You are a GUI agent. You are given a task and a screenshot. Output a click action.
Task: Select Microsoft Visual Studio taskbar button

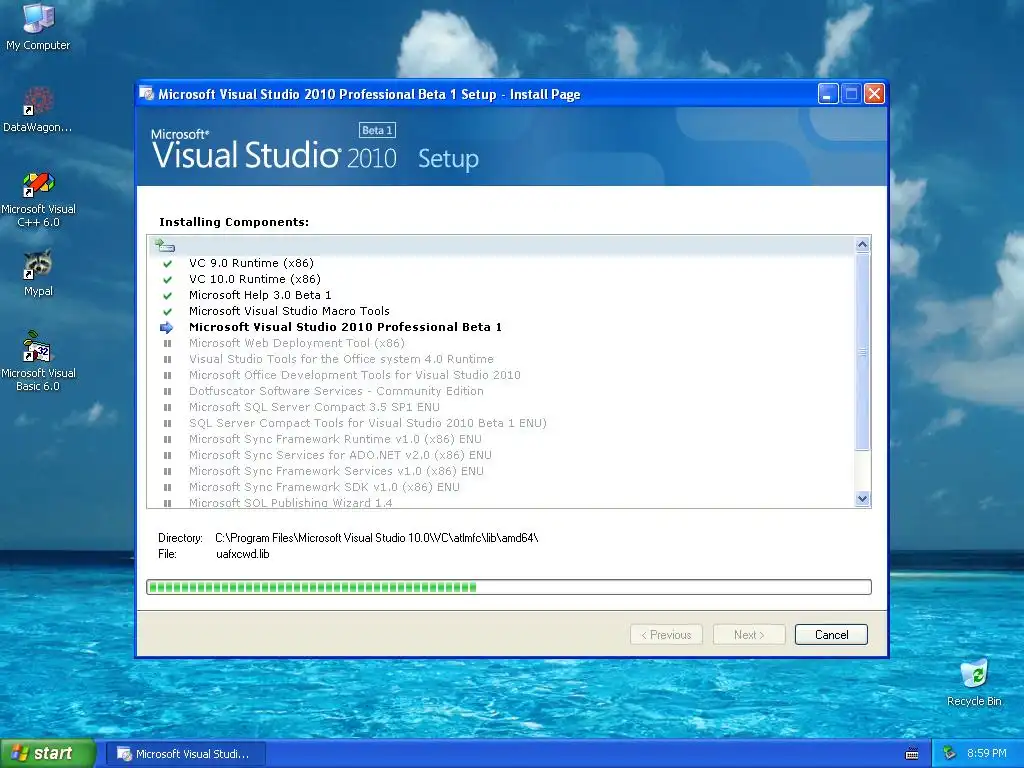click(185, 754)
